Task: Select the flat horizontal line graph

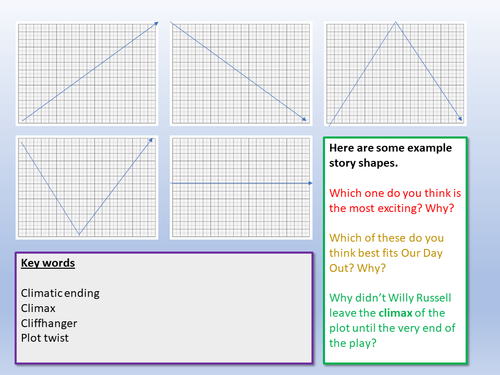Action: [241, 187]
